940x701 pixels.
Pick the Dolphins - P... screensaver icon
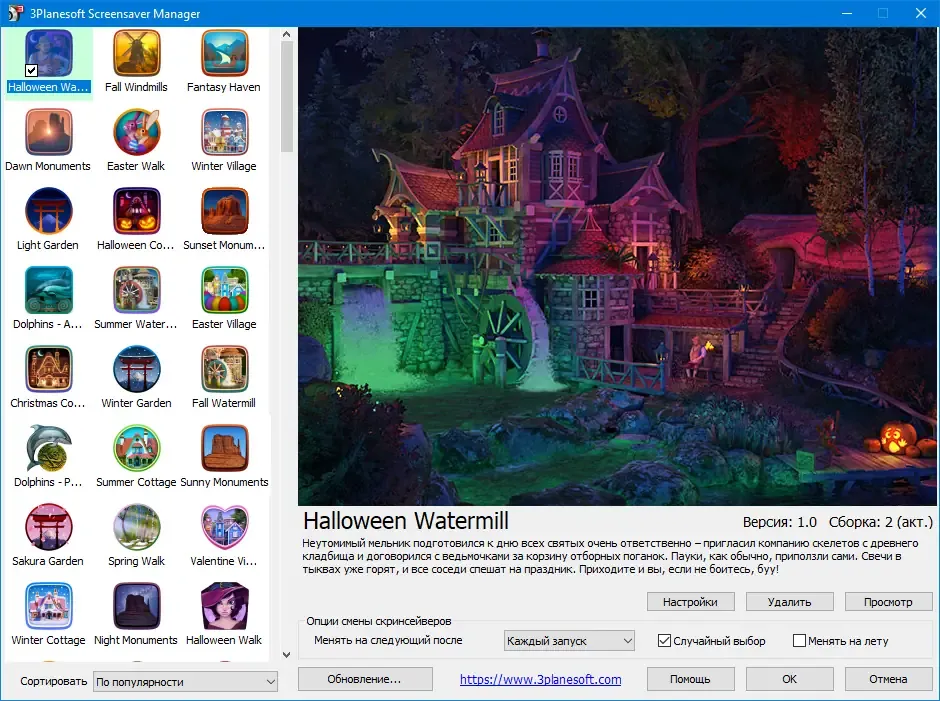pyautogui.click(x=49, y=448)
